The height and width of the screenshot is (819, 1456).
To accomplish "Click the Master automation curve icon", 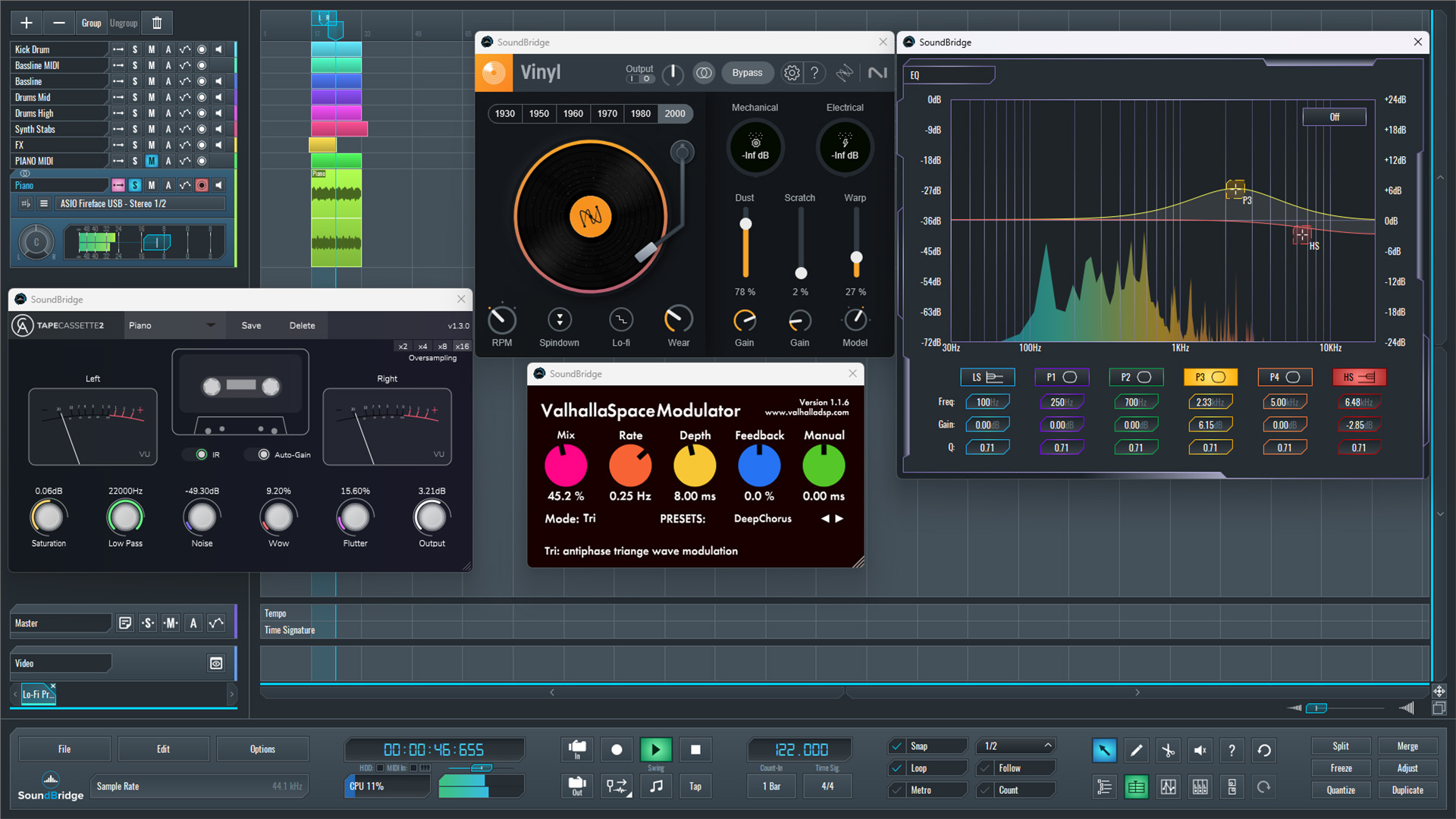I will click(x=216, y=623).
